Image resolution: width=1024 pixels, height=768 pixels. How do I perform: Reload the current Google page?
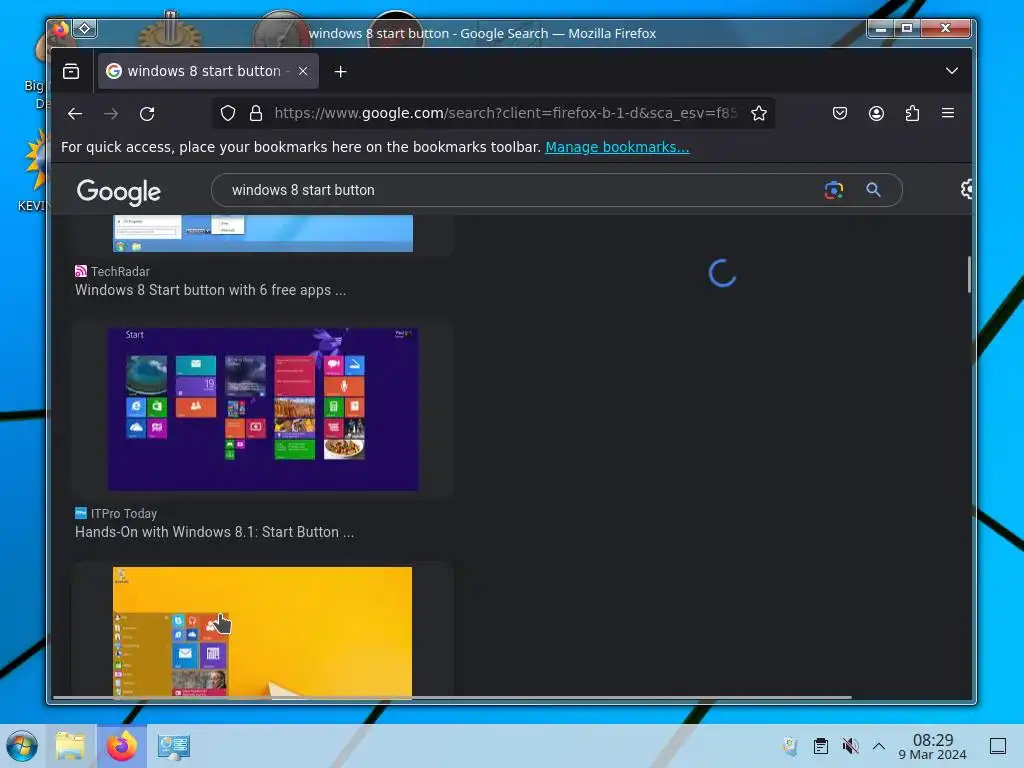point(147,114)
